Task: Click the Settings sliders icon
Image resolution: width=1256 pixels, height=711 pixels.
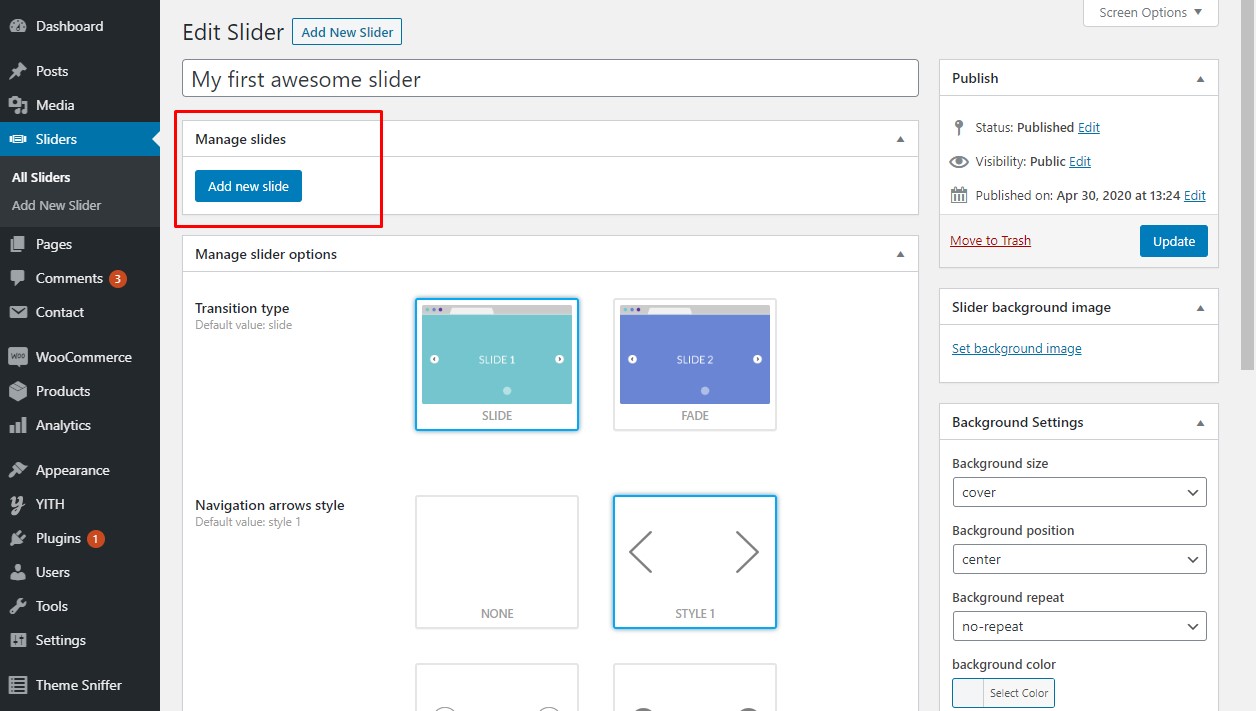Action: [x=18, y=640]
